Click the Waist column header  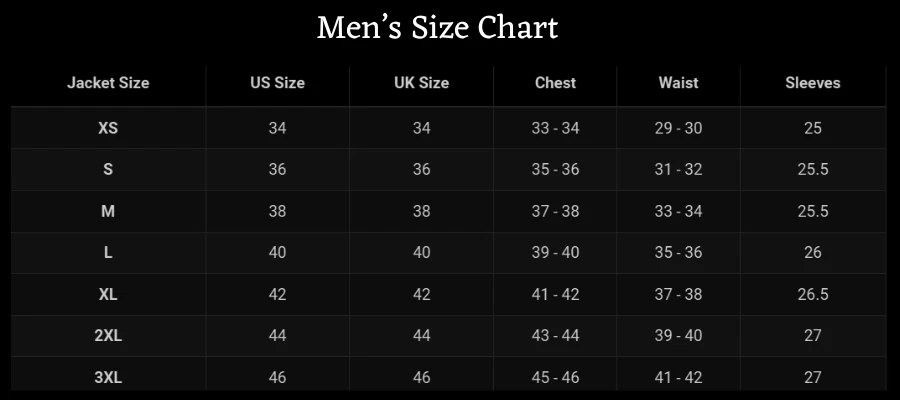tap(678, 83)
